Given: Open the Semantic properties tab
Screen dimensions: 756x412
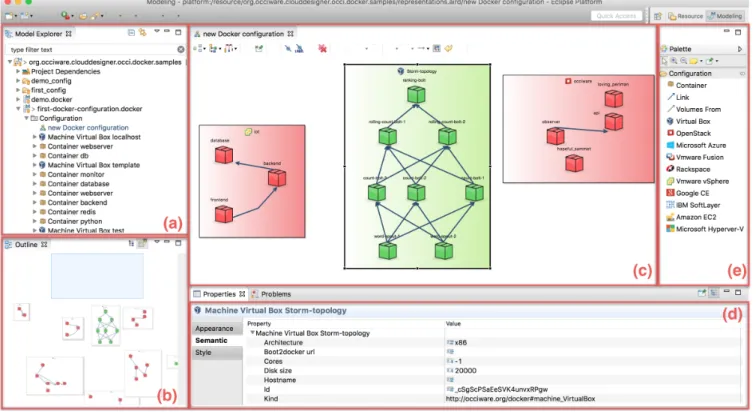Looking at the screenshot, I should click(x=217, y=340).
